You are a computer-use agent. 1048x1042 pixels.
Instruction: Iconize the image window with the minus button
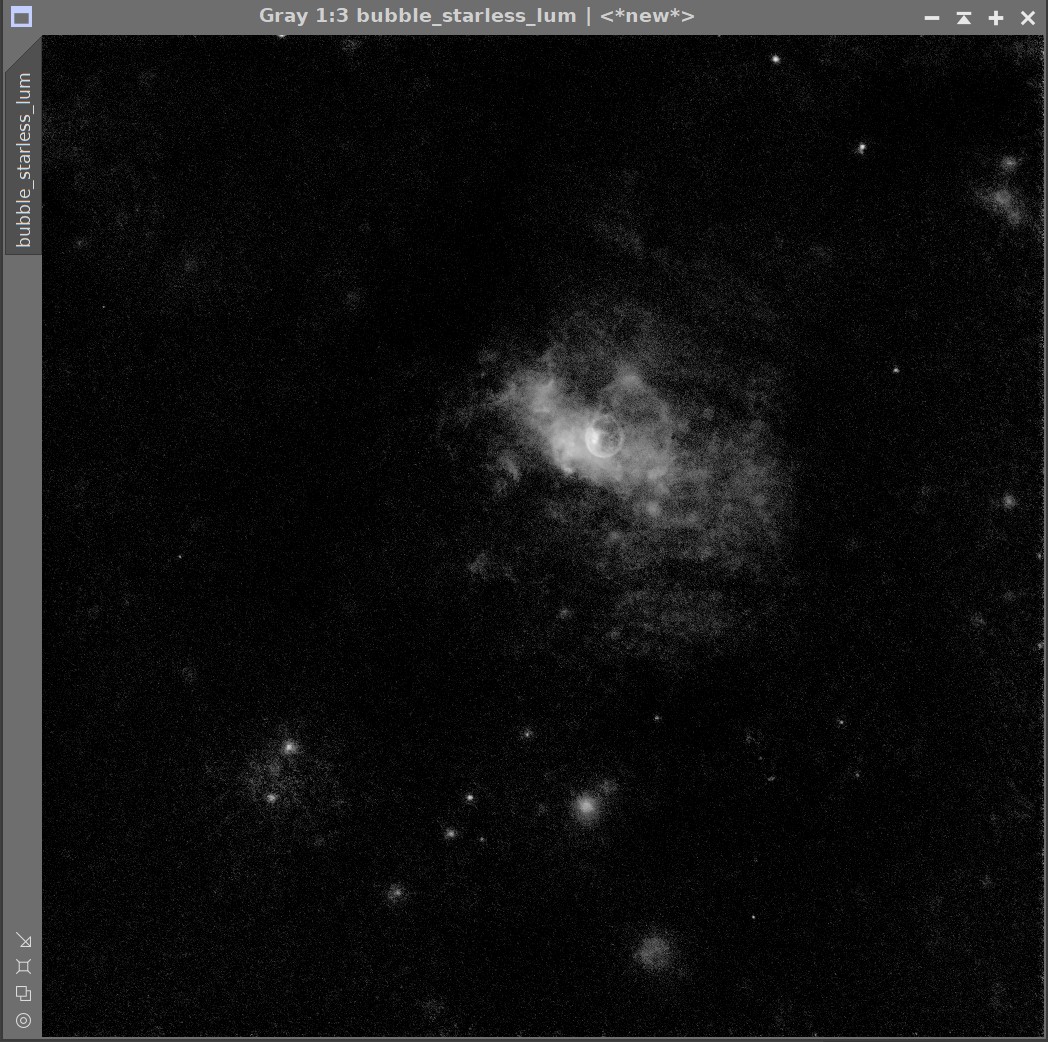coord(932,18)
